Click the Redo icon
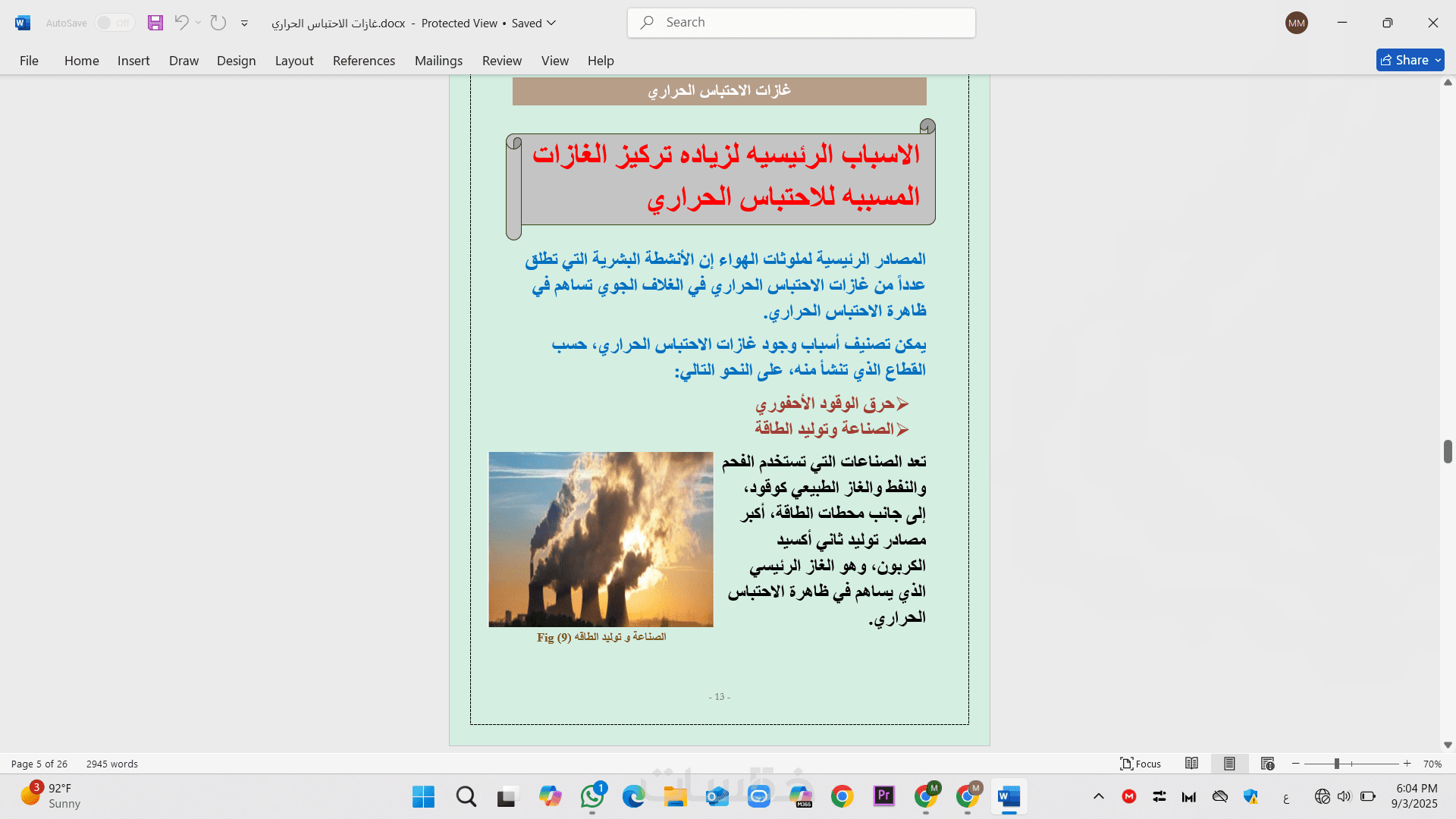1456x819 pixels. pyautogui.click(x=218, y=23)
